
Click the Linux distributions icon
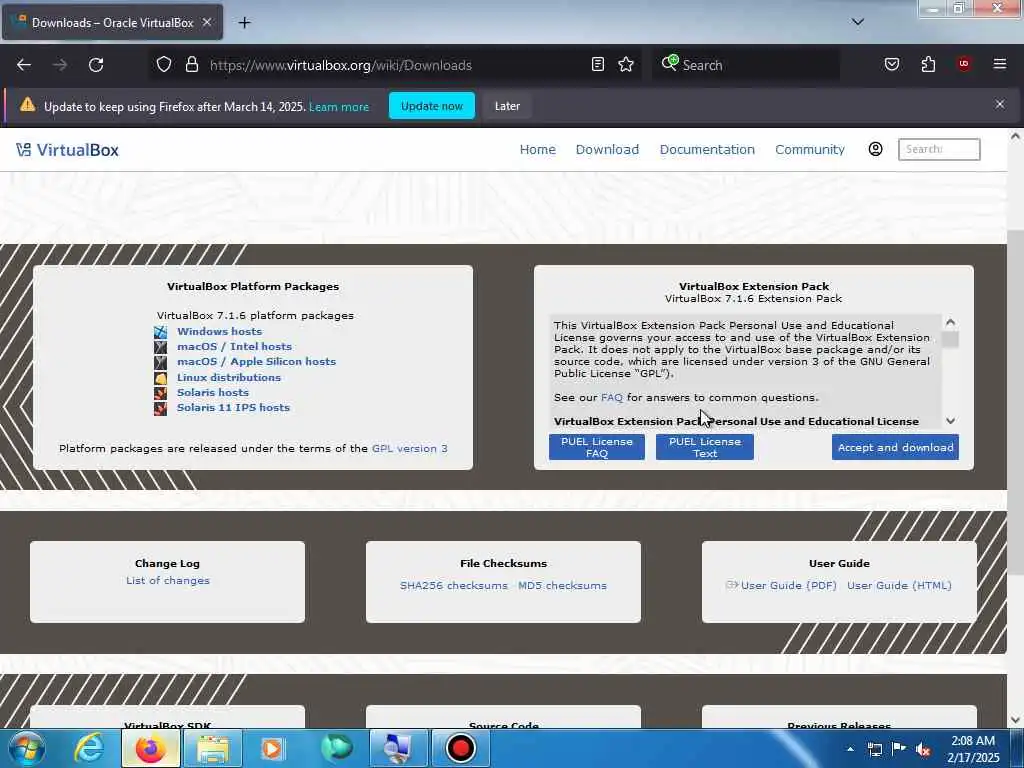click(160, 377)
